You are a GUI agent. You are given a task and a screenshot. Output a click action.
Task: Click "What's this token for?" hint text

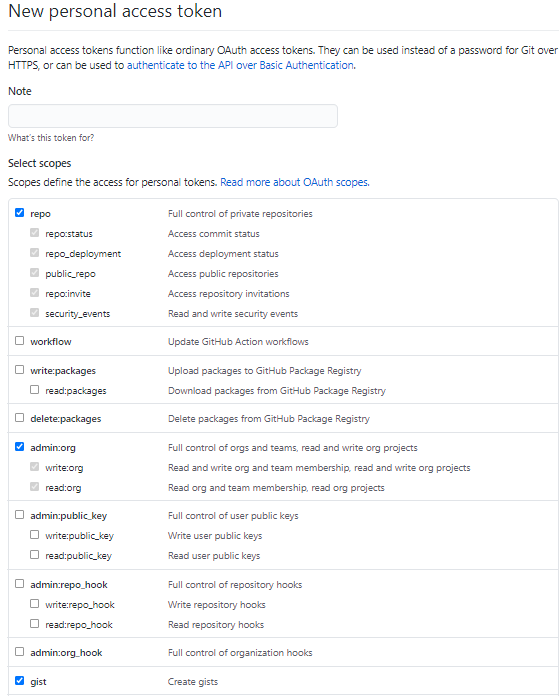[51, 138]
